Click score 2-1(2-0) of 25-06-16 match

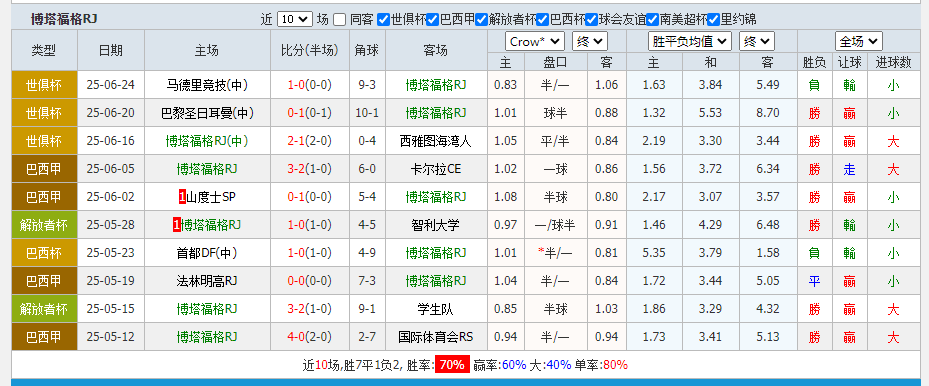[309, 141]
